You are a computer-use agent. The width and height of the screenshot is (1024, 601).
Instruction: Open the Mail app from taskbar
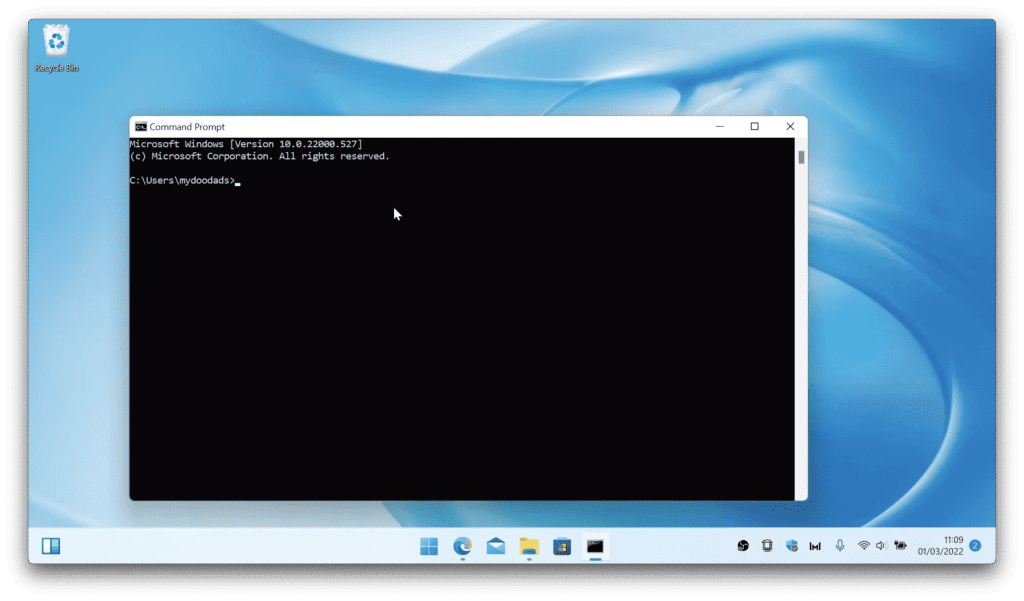click(496, 546)
